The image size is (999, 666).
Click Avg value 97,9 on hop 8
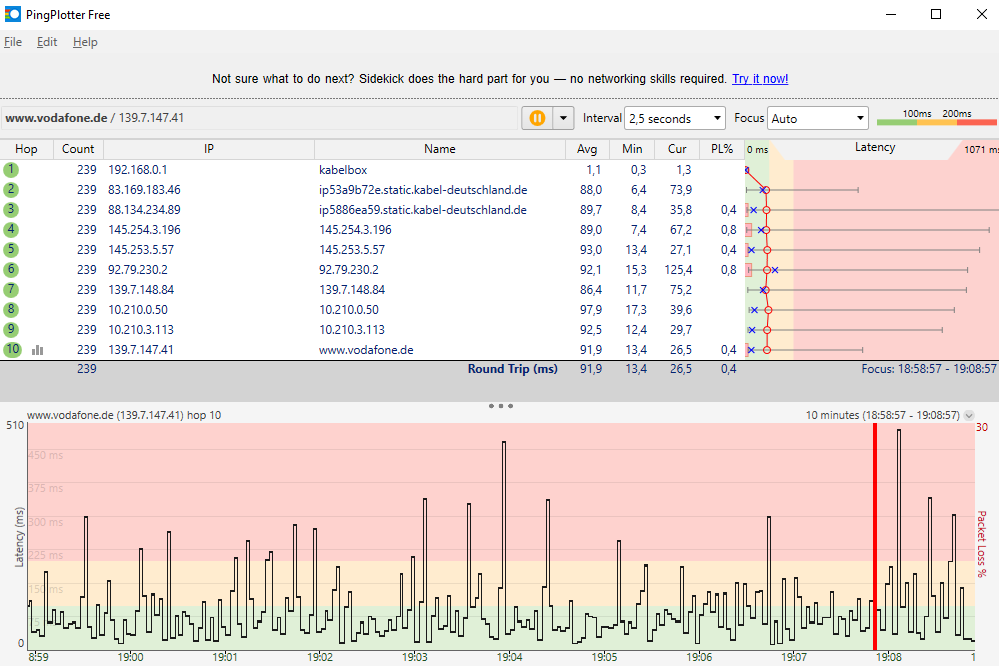591,310
